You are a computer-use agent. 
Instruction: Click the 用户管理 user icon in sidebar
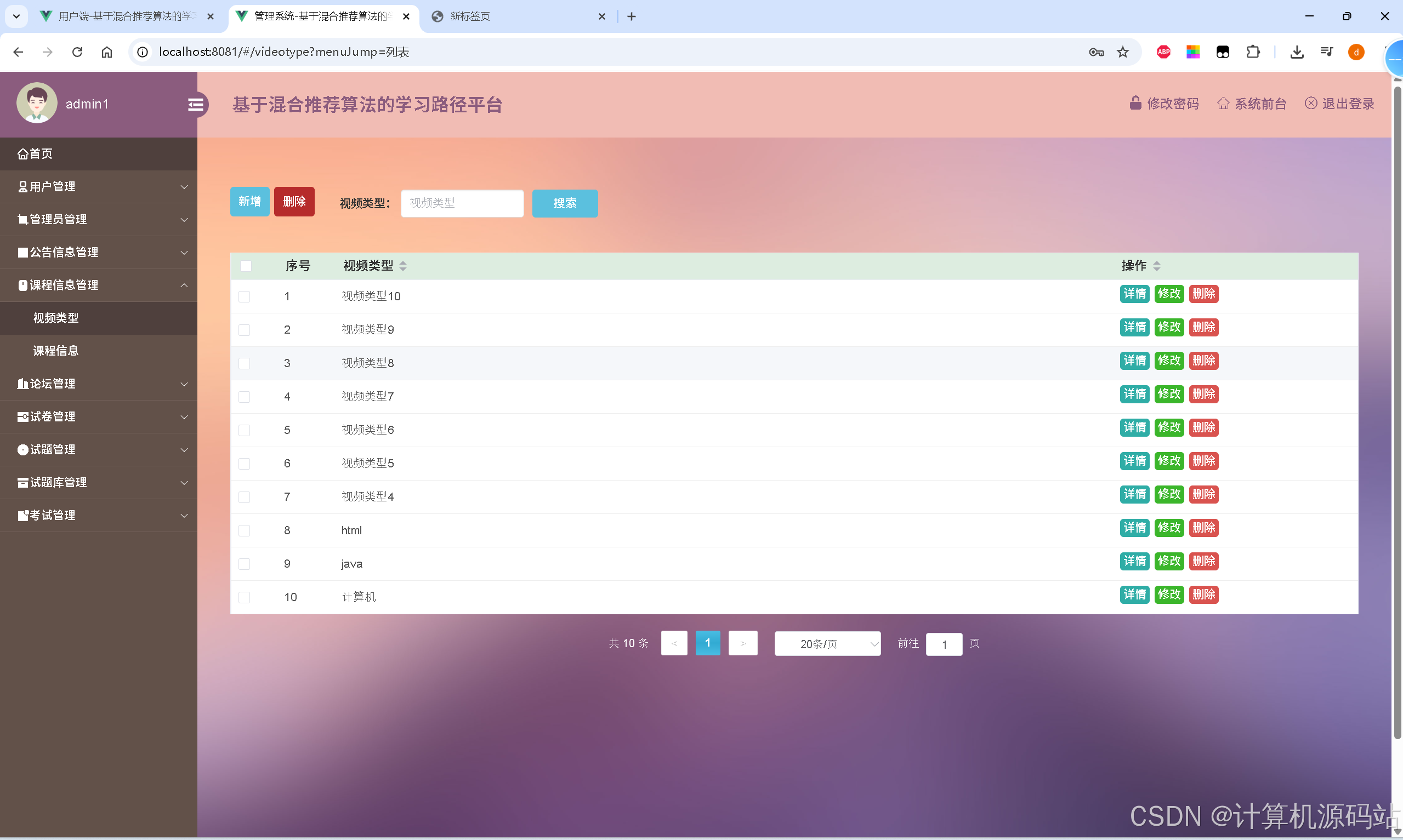click(22, 186)
